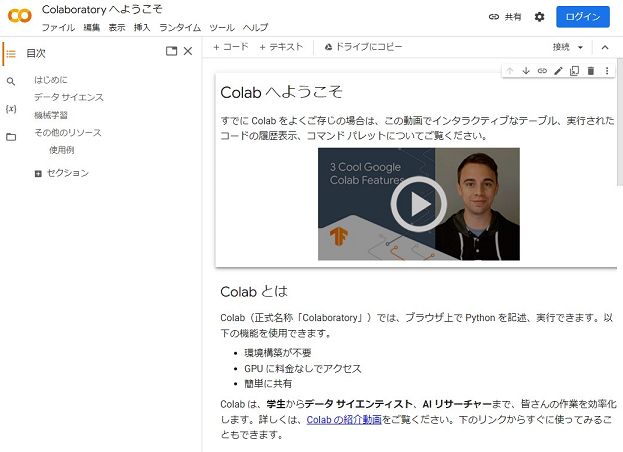Click the notebook title Colaboratory へようこそ
This screenshot has width=623, height=452.
click(x=102, y=9)
